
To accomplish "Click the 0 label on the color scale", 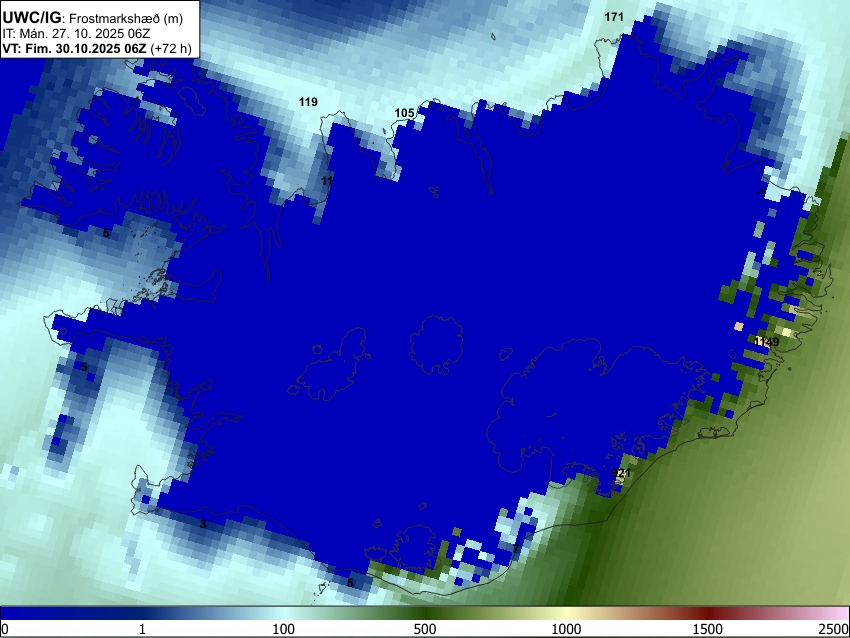I will [5, 629].
